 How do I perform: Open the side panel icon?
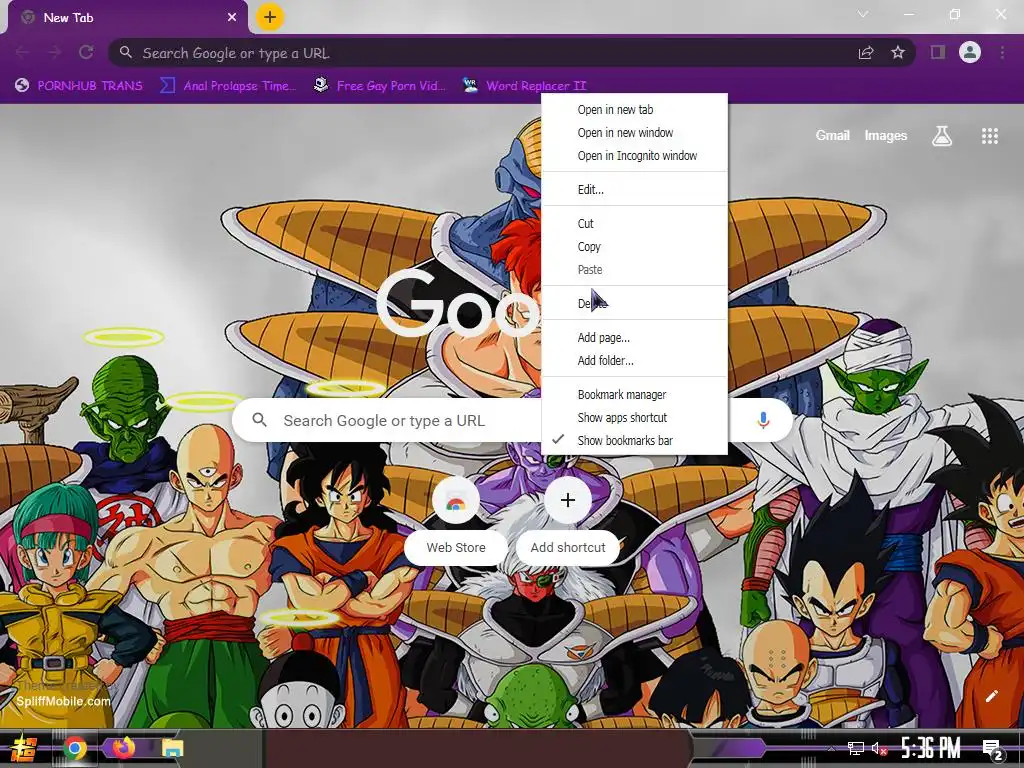pos(938,52)
